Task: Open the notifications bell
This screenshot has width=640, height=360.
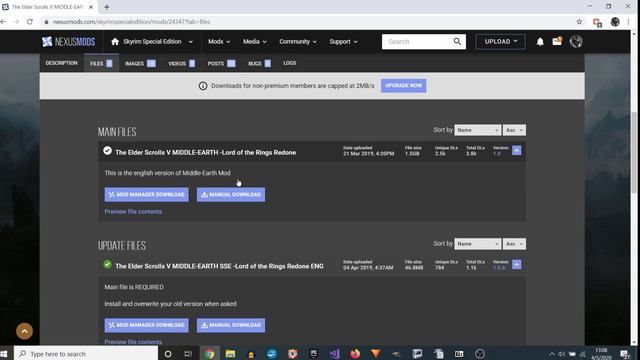Action: tap(540, 42)
